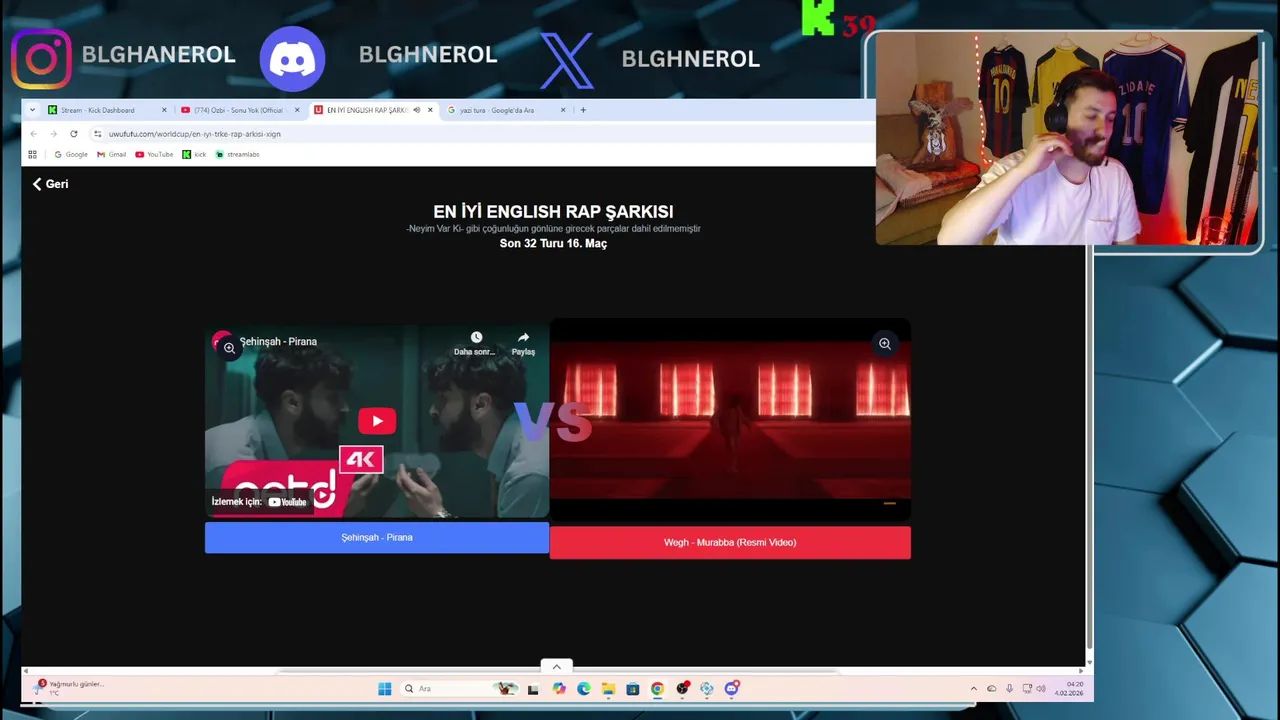Viewport: 1280px width, 720px height.
Task: Switch to Ozbi - Sonu Yok YouTube tab
Action: point(239,110)
